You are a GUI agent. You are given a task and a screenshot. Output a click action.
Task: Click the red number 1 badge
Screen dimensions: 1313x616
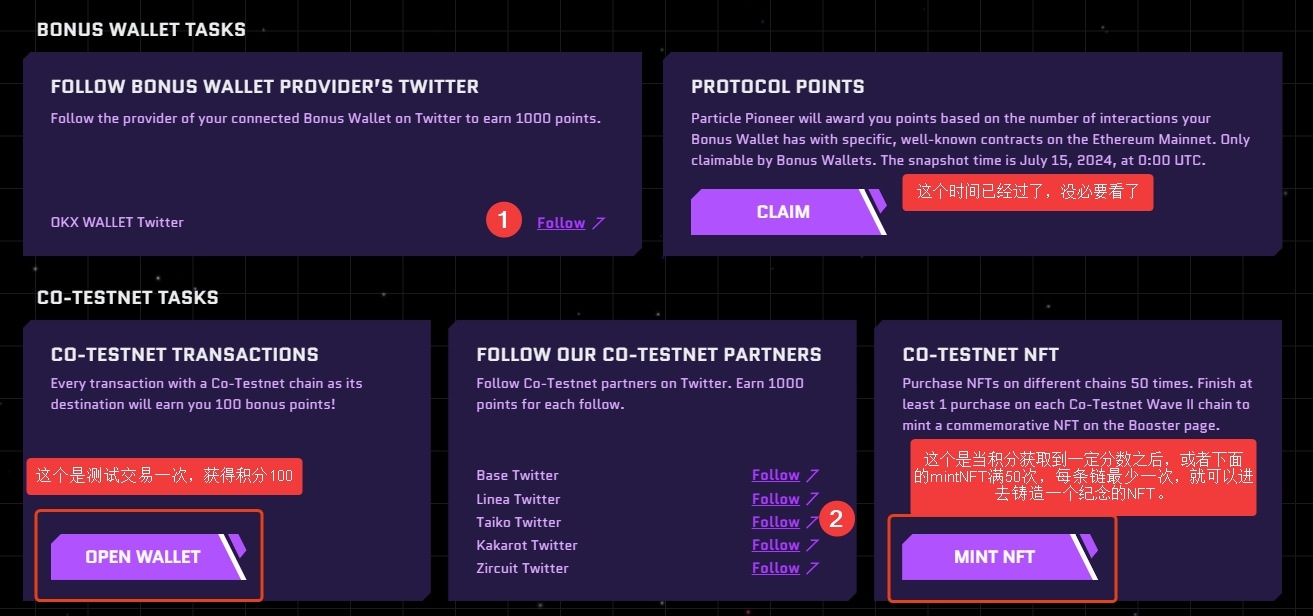click(504, 221)
